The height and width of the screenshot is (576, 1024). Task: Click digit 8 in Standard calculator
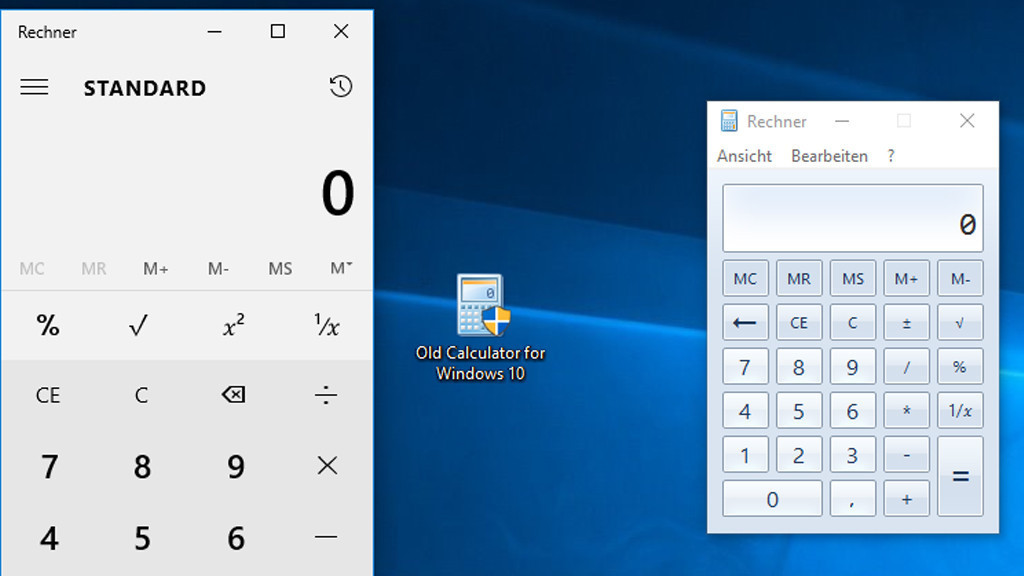(142, 466)
